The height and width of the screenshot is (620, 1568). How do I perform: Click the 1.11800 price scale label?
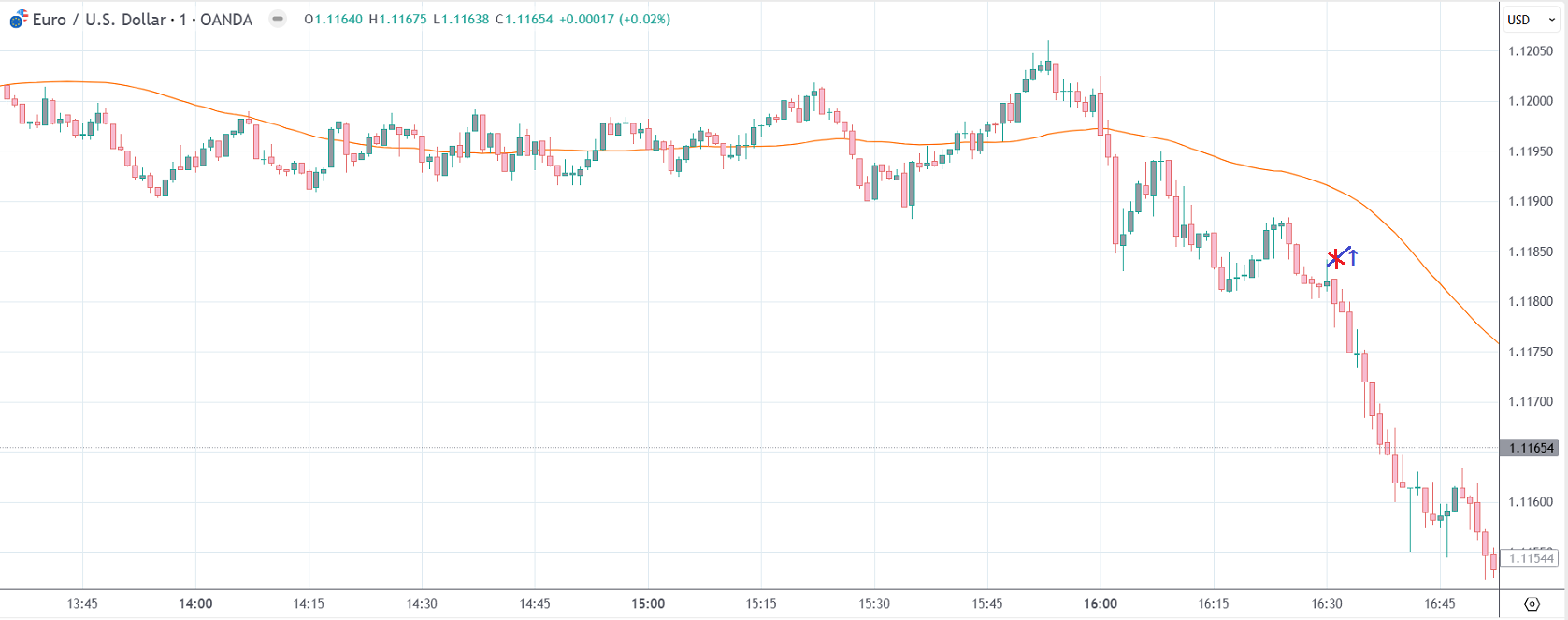click(x=1531, y=301)
